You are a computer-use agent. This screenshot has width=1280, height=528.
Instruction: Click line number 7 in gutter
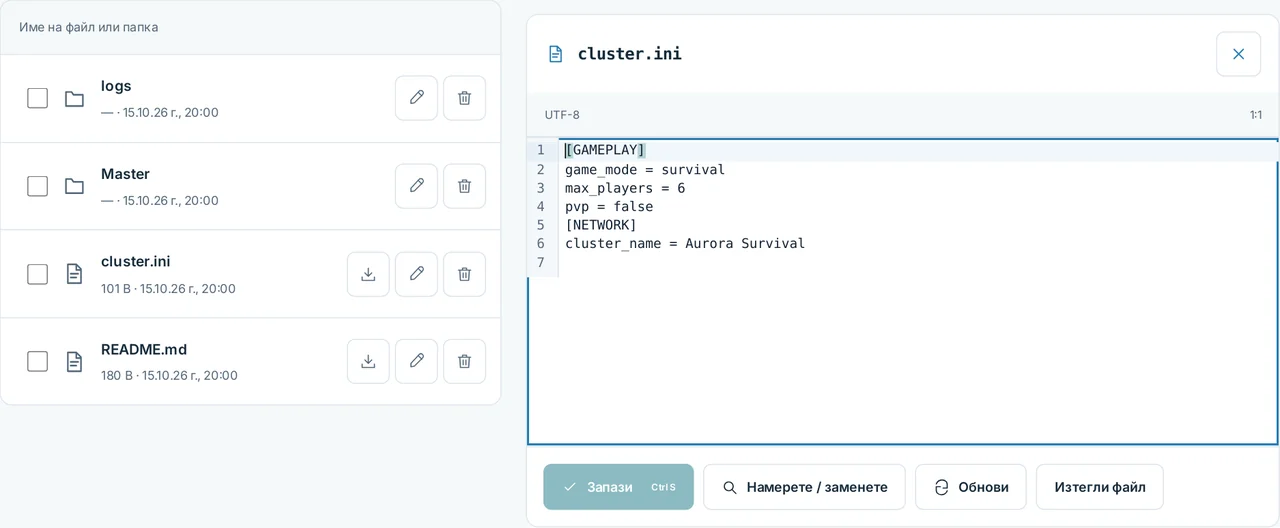pos(540,262)
